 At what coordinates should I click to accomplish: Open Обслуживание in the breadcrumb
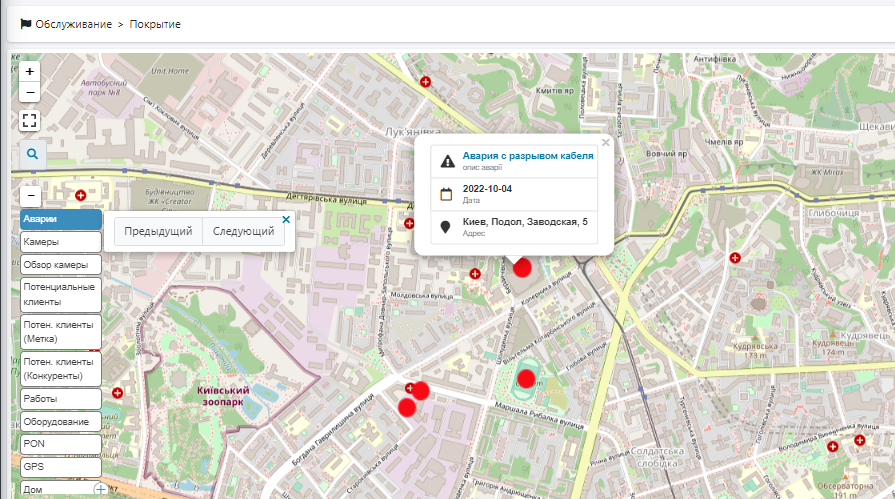pos(73,23)
